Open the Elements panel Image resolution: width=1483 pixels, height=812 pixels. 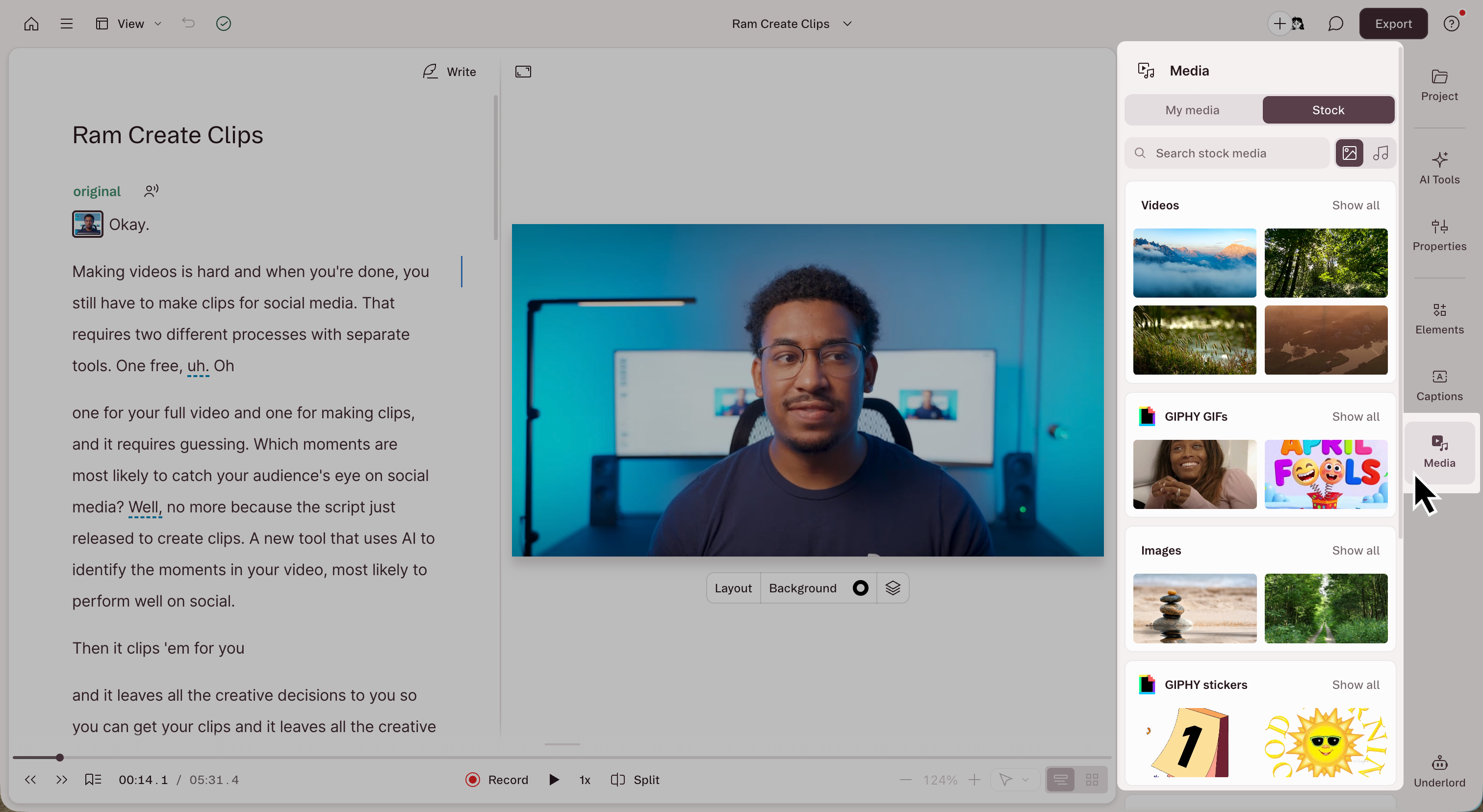coord(1439,318)
